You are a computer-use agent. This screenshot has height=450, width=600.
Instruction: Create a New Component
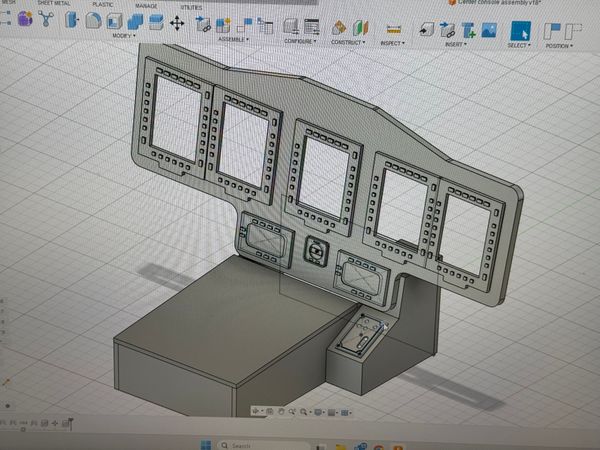(x=223, y=25)
